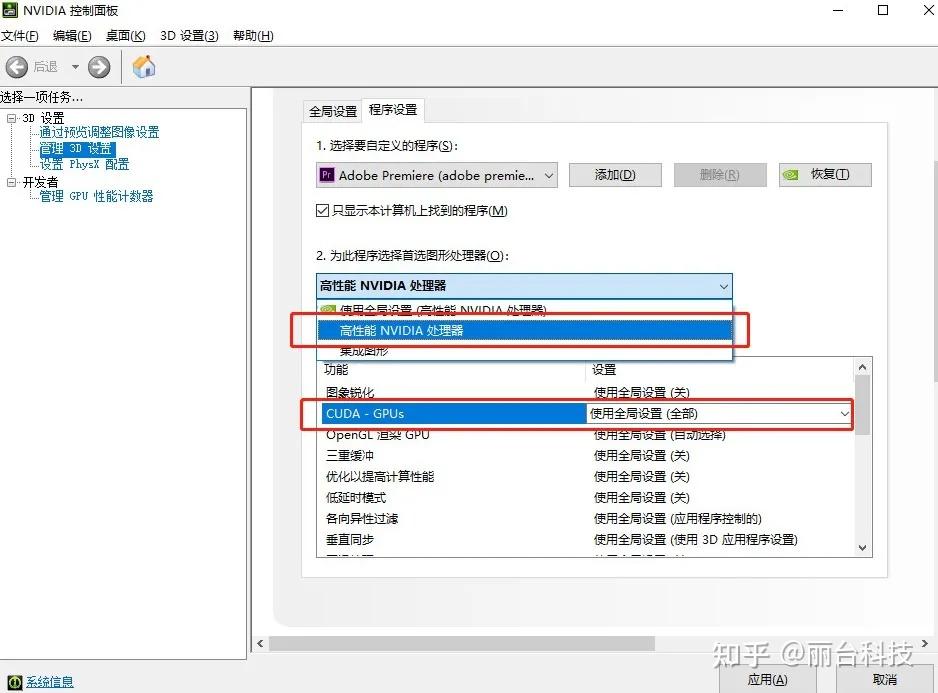Click the system information icon at bottom left

[x=14, y=681]
